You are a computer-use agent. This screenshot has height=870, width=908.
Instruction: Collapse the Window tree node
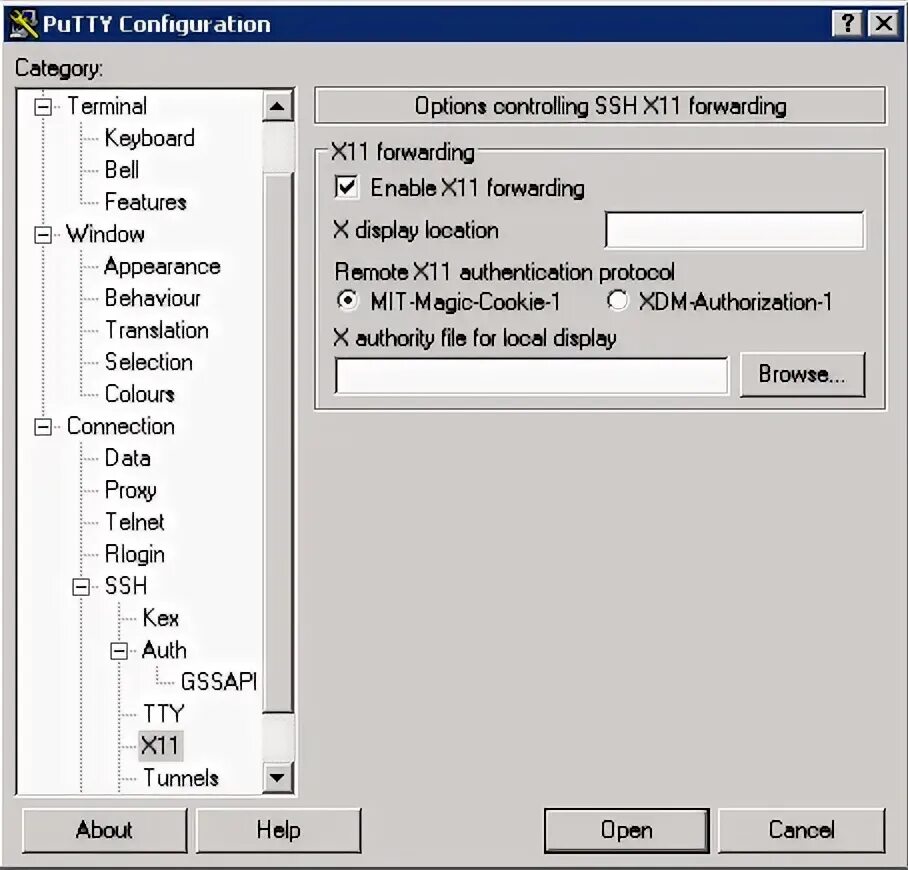[43, 235]
